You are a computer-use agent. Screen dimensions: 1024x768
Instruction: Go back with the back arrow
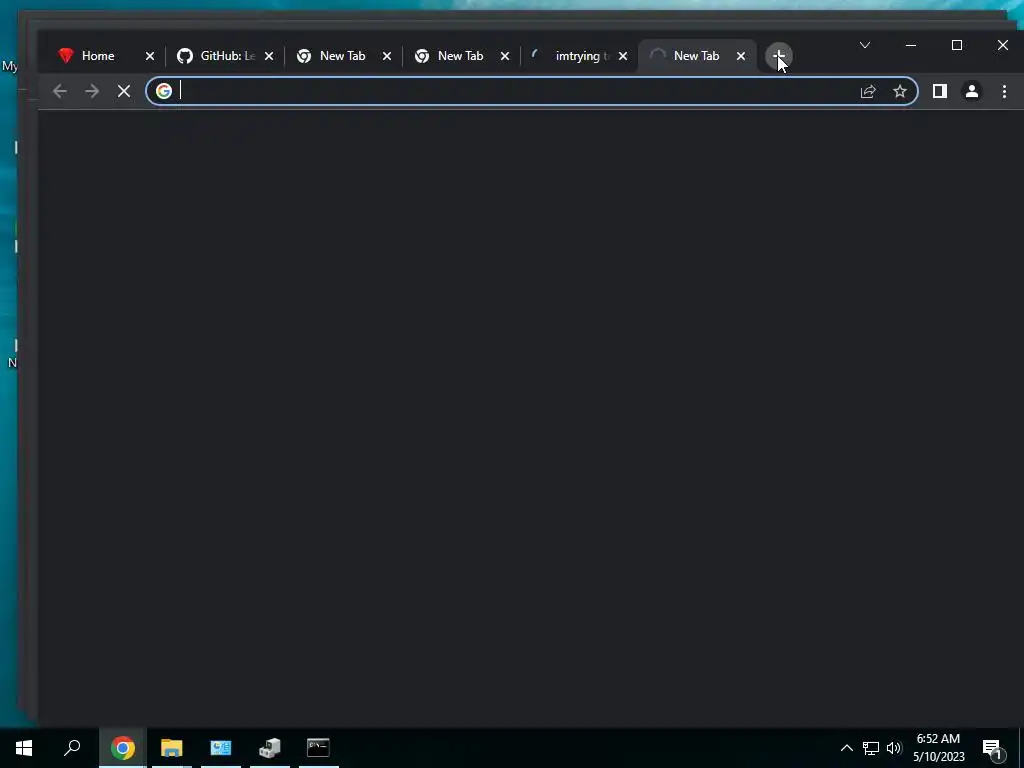[x=59, y=91]
